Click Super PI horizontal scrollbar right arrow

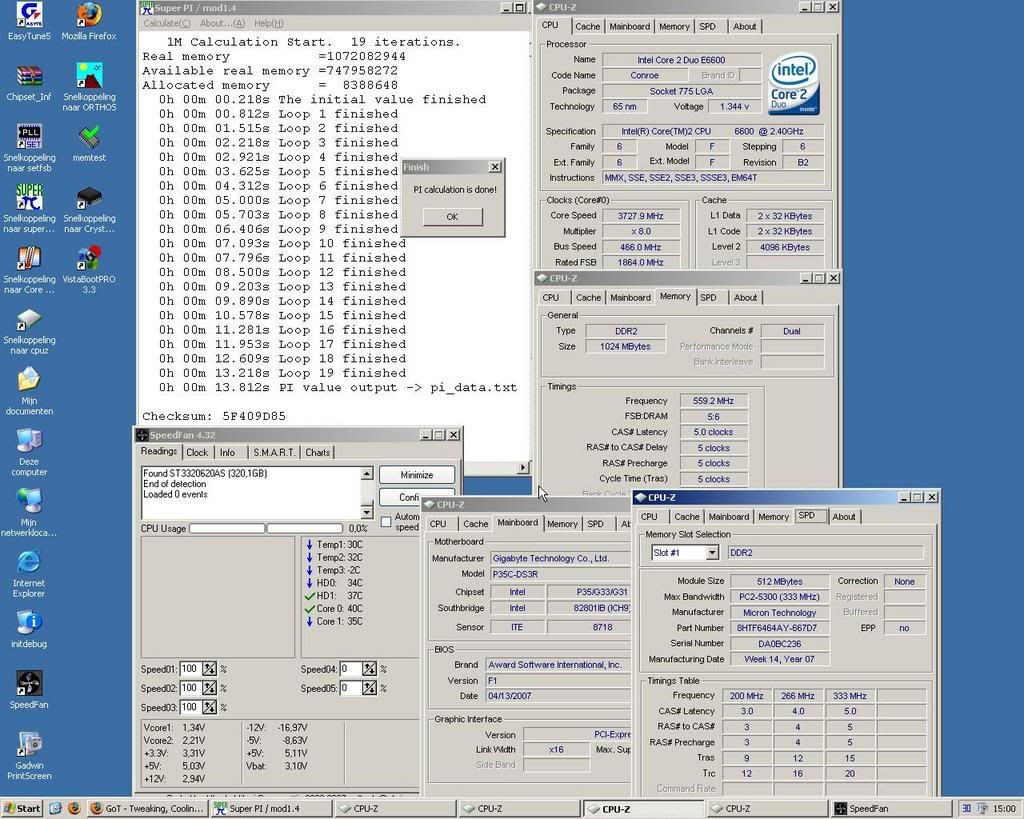[x=523, y=468]
